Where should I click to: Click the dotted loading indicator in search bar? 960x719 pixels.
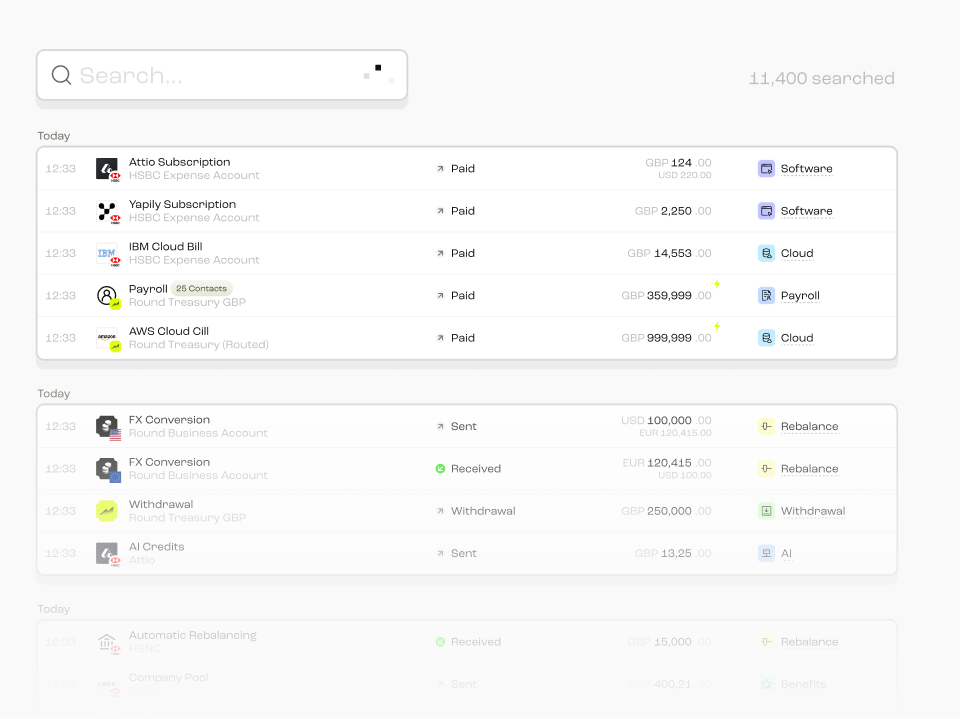(379, 73)
